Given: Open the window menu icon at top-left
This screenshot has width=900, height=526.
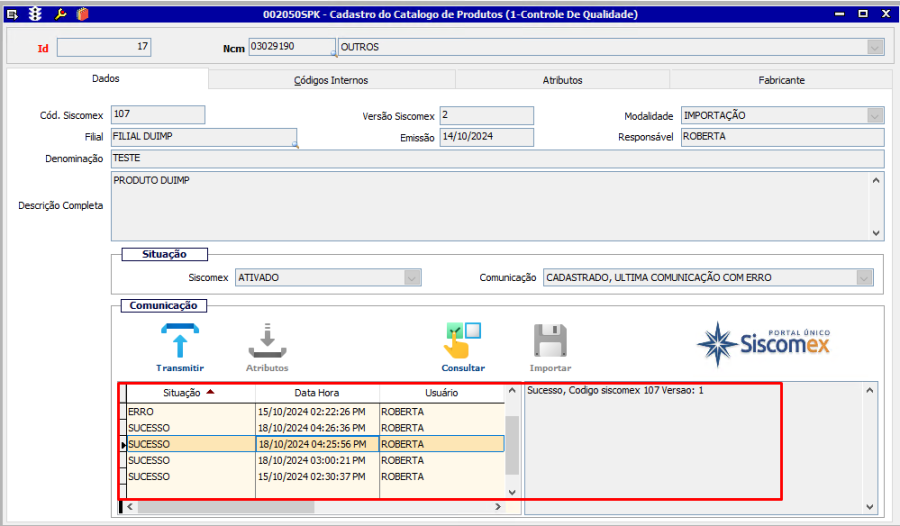Looking at the screenshot, I should [13, 14].
